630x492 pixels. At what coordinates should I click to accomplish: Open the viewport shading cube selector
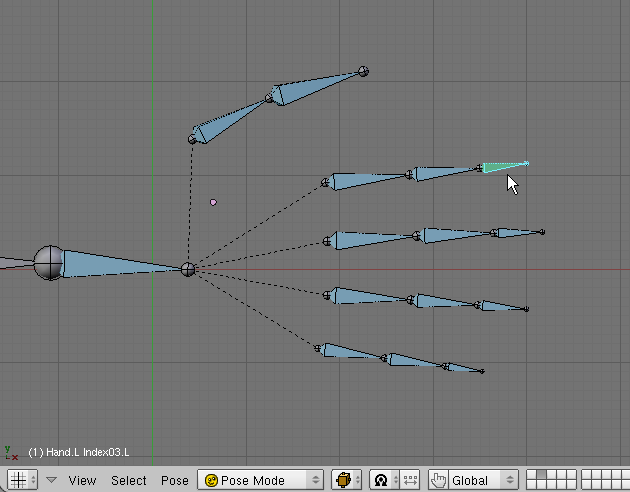tap(346, 480)
